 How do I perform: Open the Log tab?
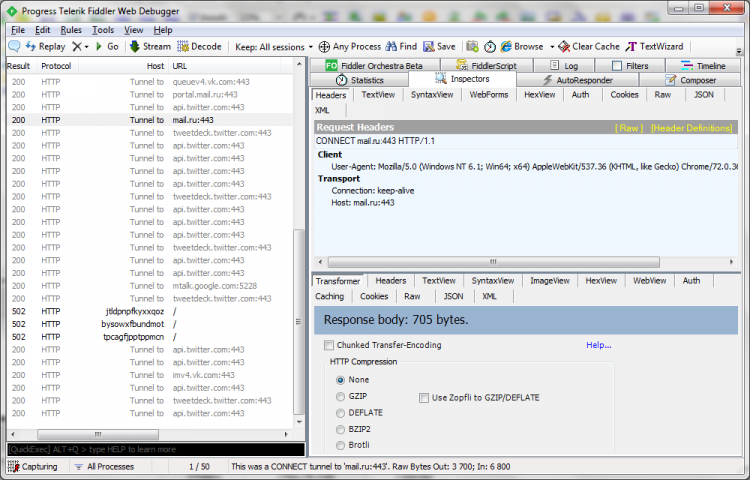tap(564, 65)
